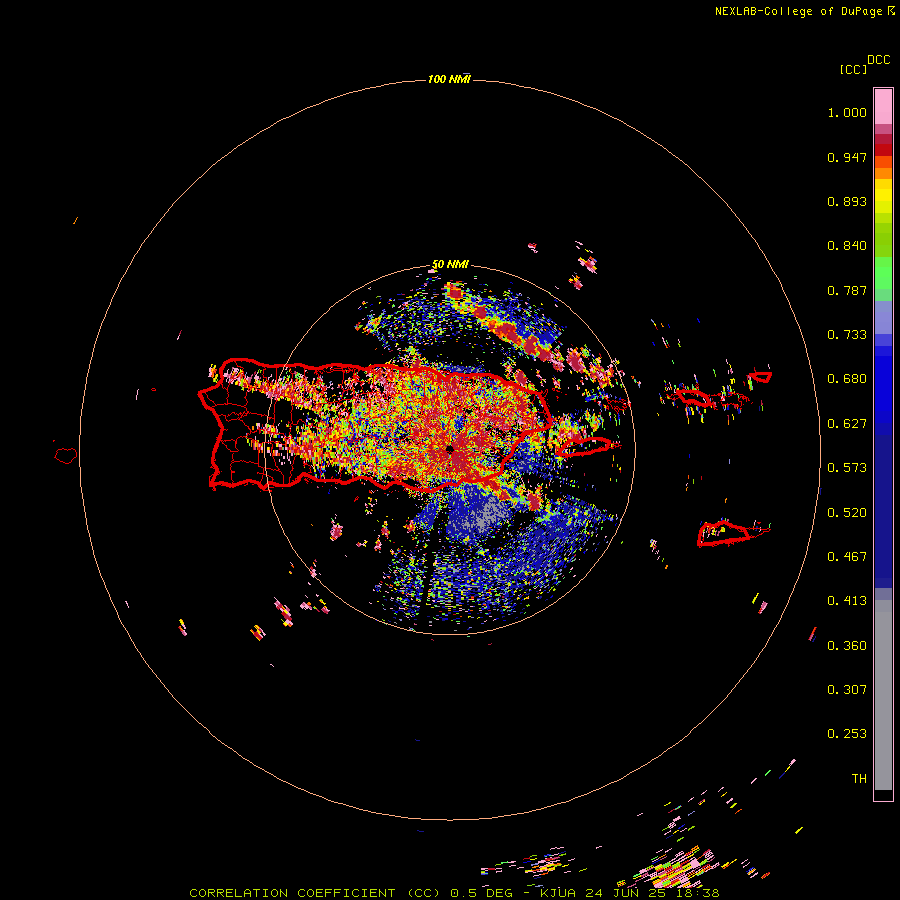The width and height of the screenshot is (900, 900).
Task: Click the 0.733 scale label
Action: point(847,335)
